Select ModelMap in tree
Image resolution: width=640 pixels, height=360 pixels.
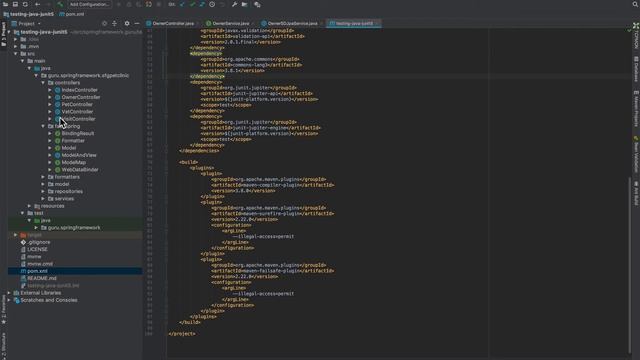tap(73, 162)
